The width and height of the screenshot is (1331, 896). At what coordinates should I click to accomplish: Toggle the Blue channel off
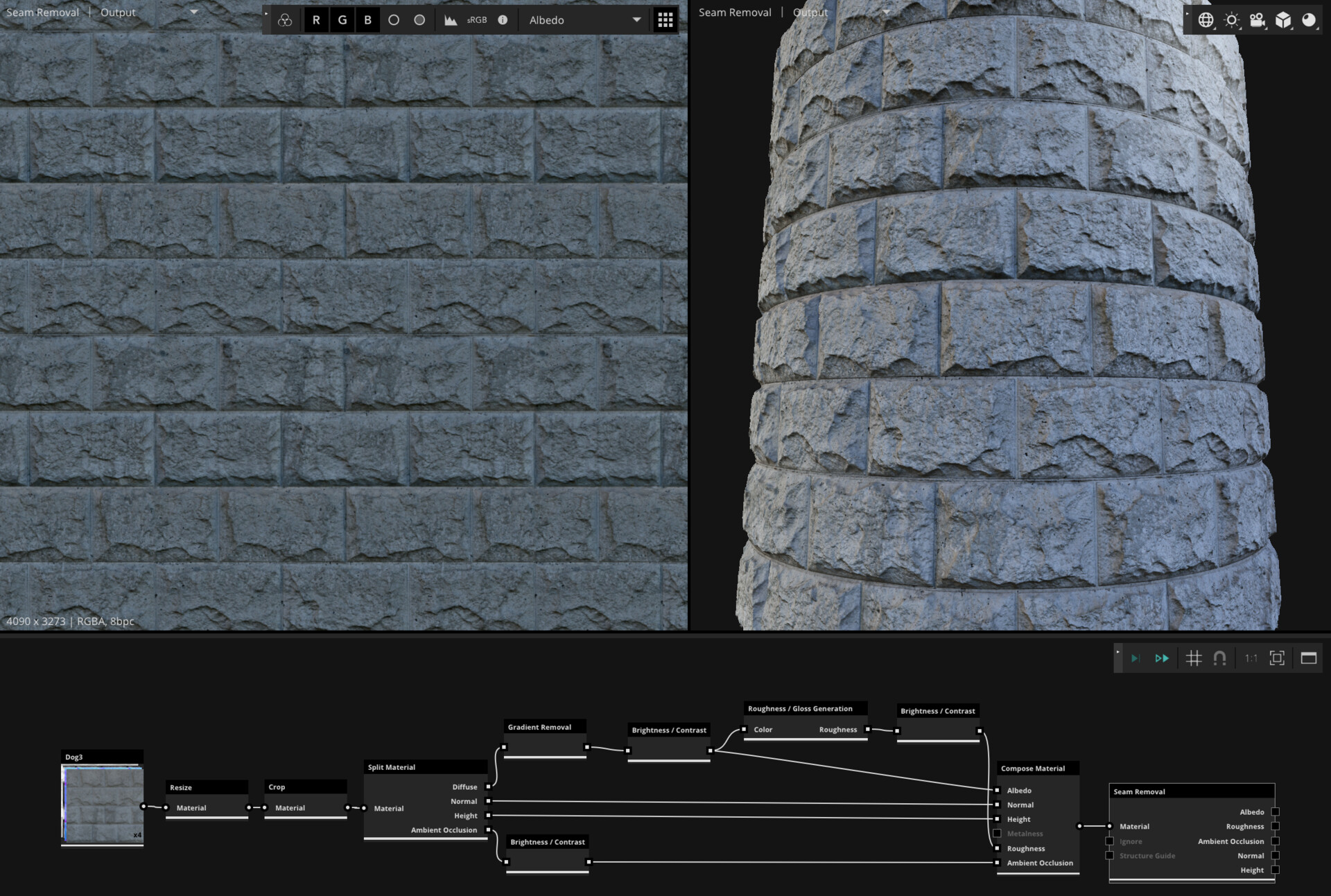click(367, 19)
